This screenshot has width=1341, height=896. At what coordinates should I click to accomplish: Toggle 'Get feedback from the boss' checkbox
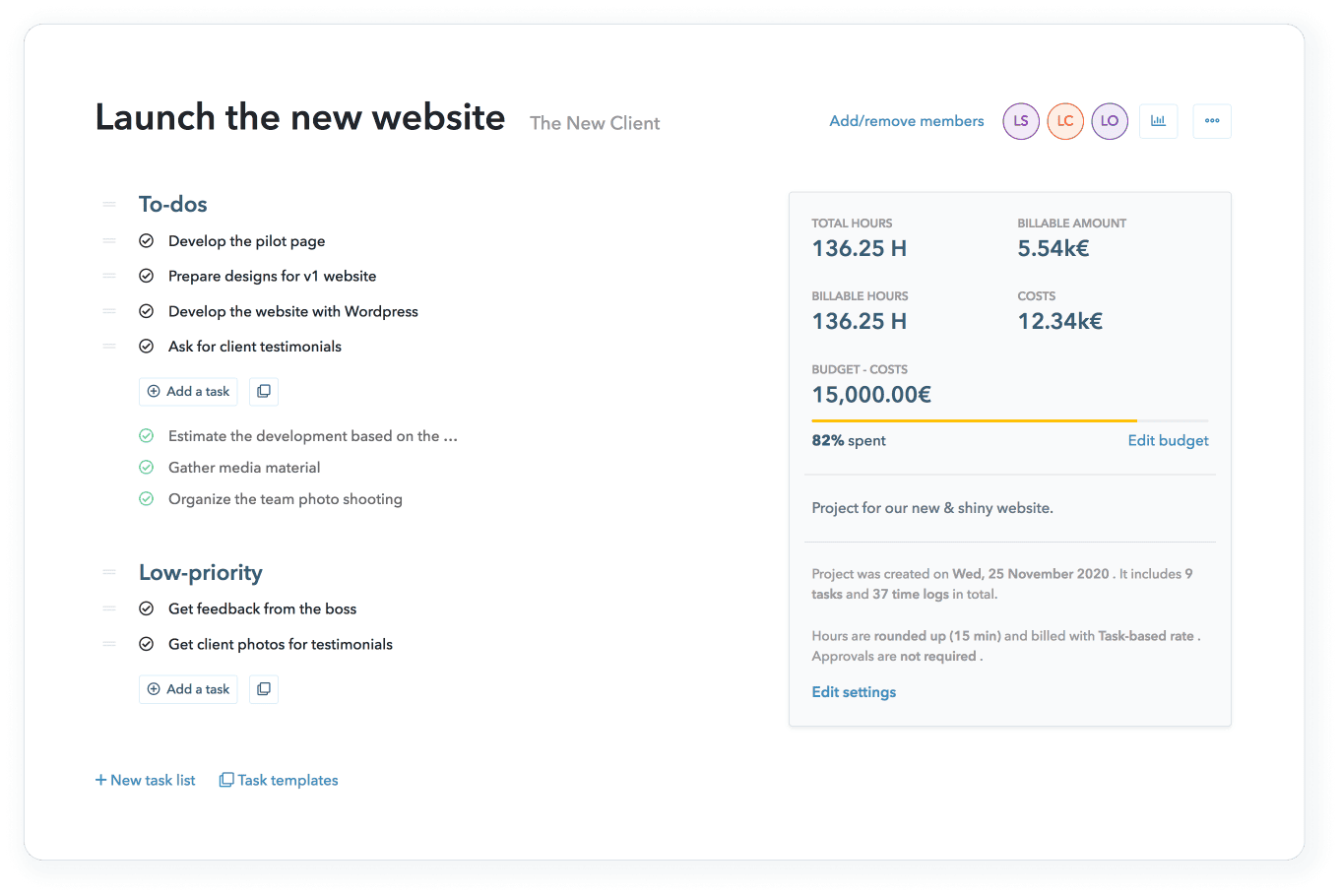click(147, 609)
